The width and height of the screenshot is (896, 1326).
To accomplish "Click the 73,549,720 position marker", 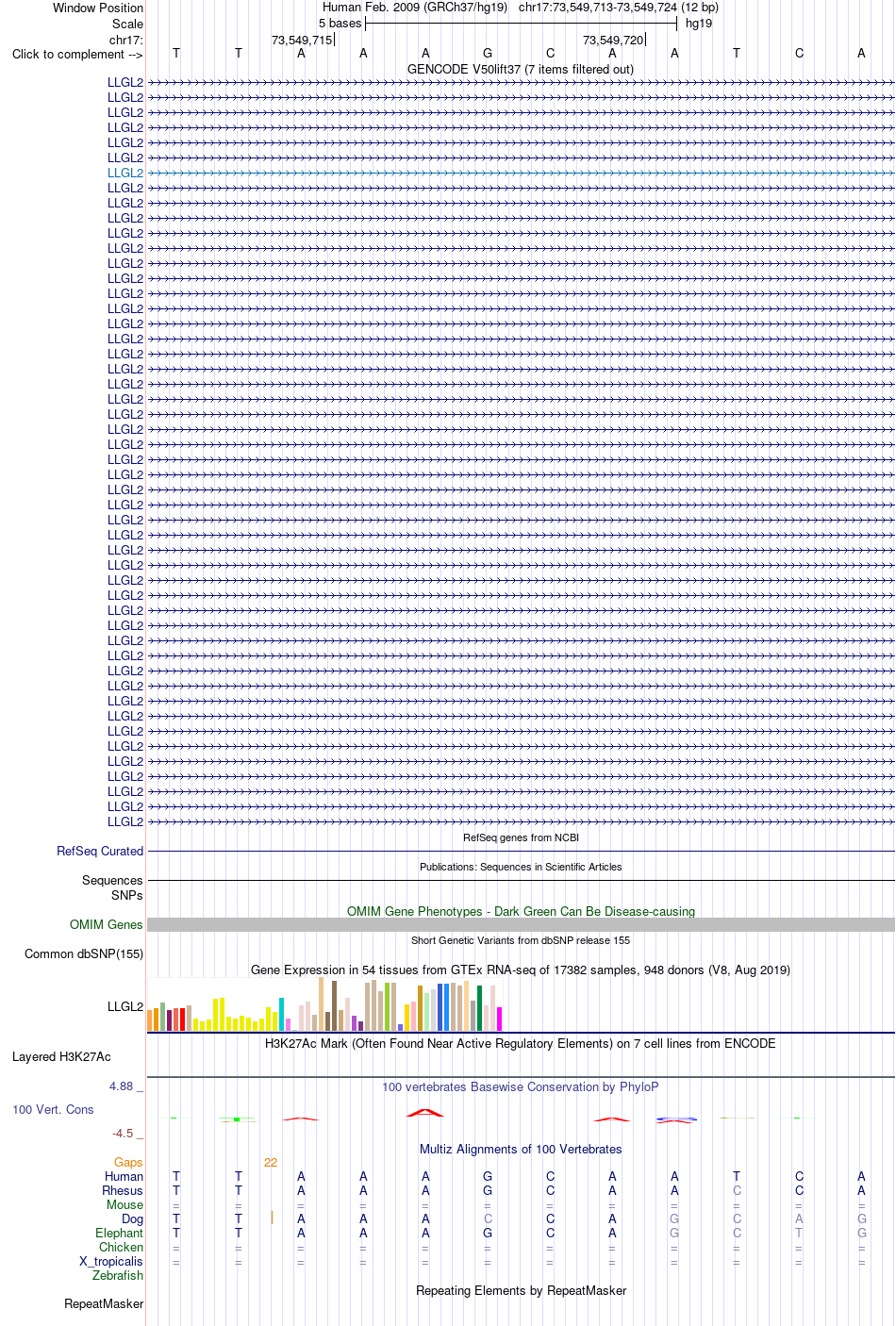I will pyautogui.click(x=613, y=40).
